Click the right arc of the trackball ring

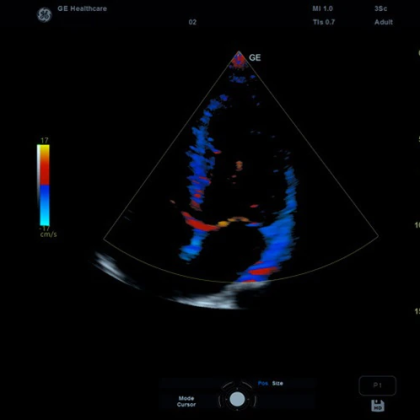click(x=255, y=399)
